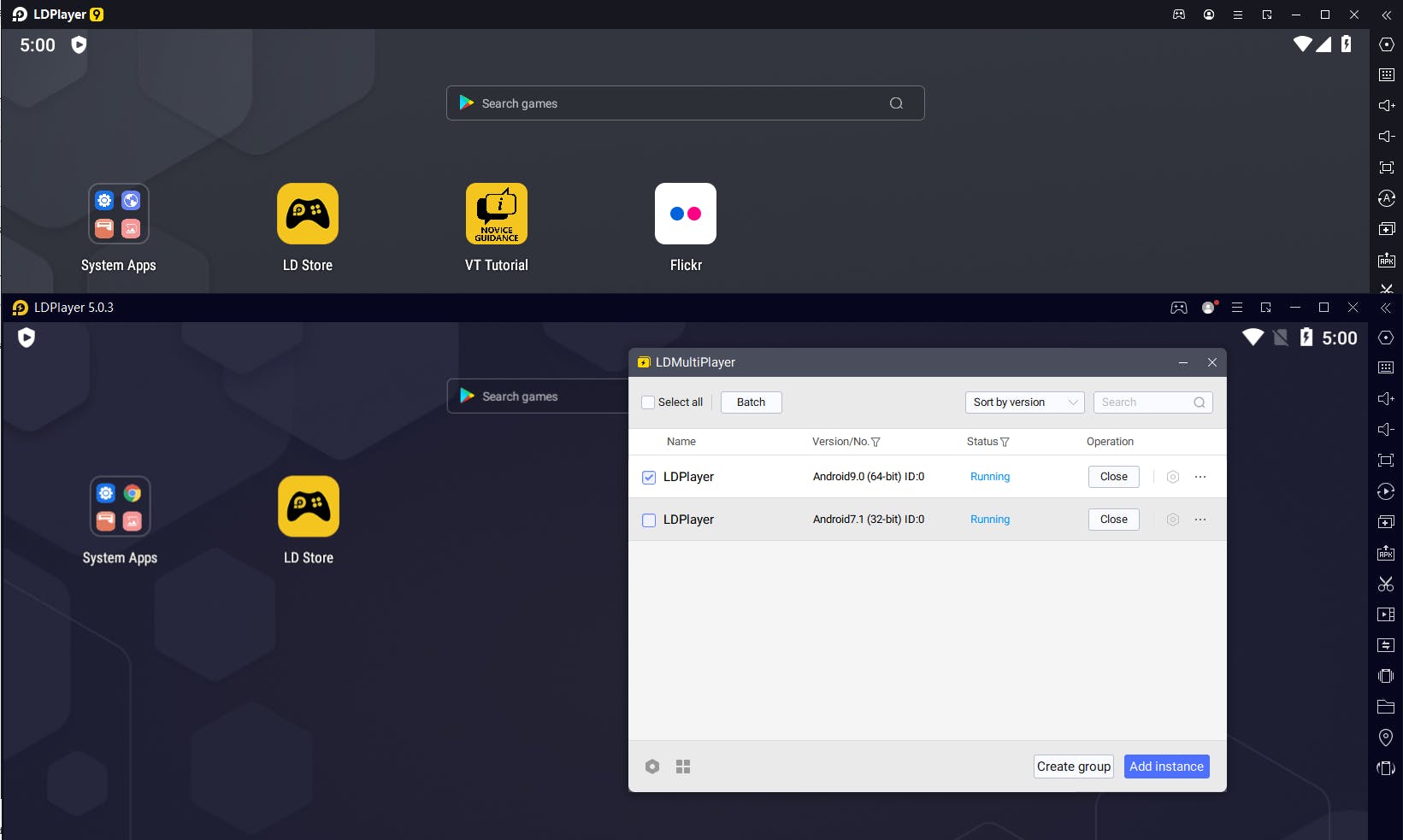Click install APK icon in LDPlayer 9 sidebar
The width and height of the screenshot is (1403, 840).
click(1387, 260)
